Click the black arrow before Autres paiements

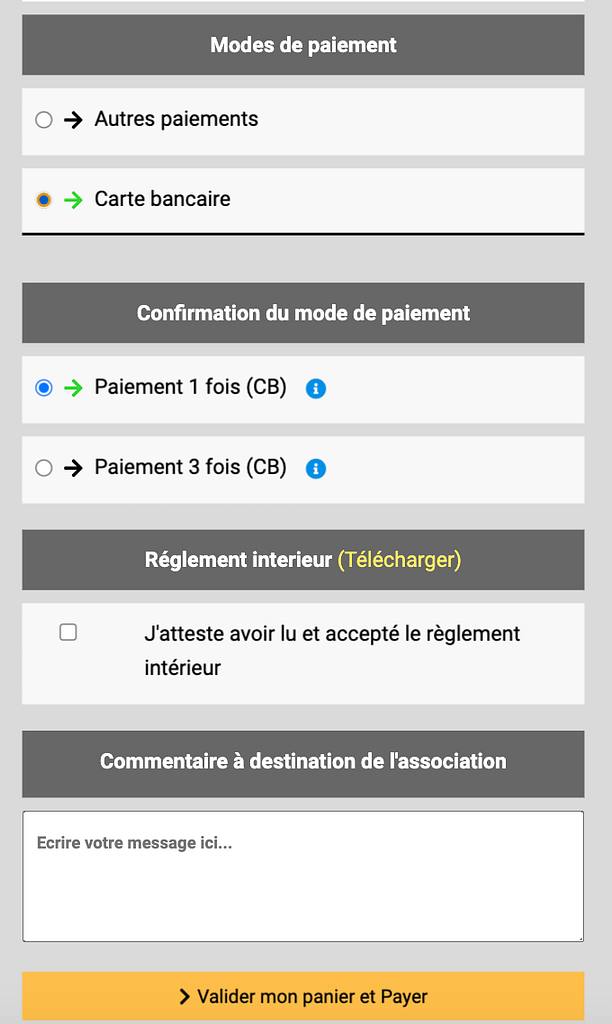(x=73, y=120)
